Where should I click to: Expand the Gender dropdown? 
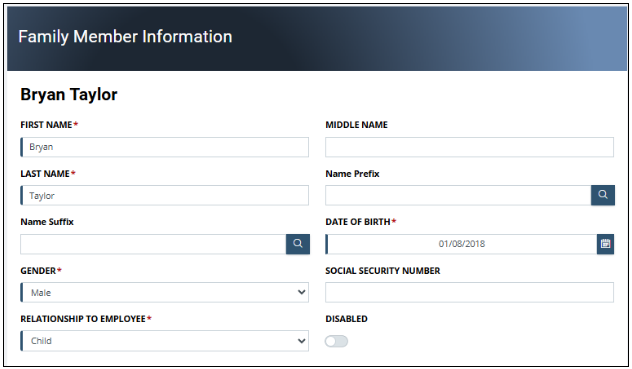pos(164,292)
